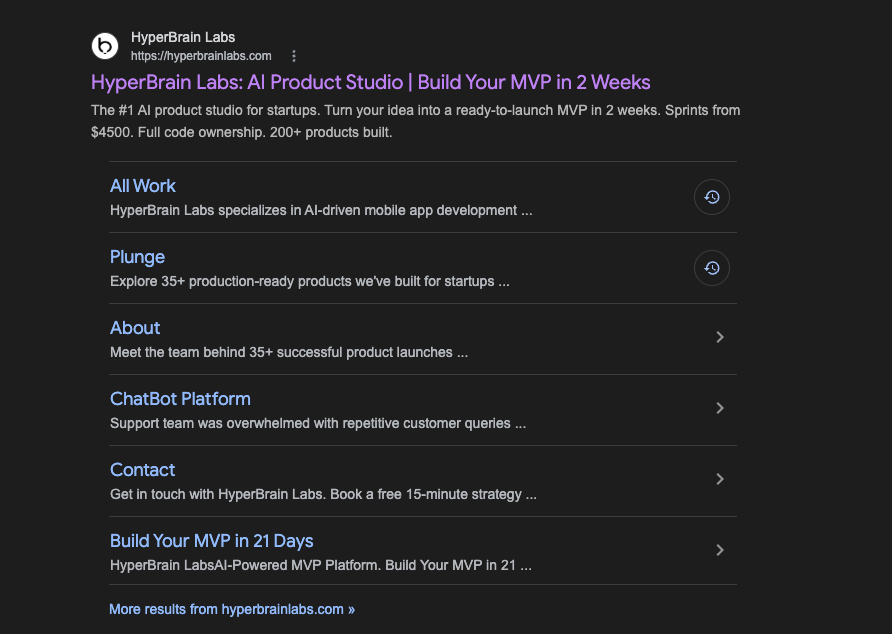Click the text 'HyperBrain LabsAI-Powered MVP Platform'
The width and height of the screenshot is (892, 634).
tap(245, 565)
